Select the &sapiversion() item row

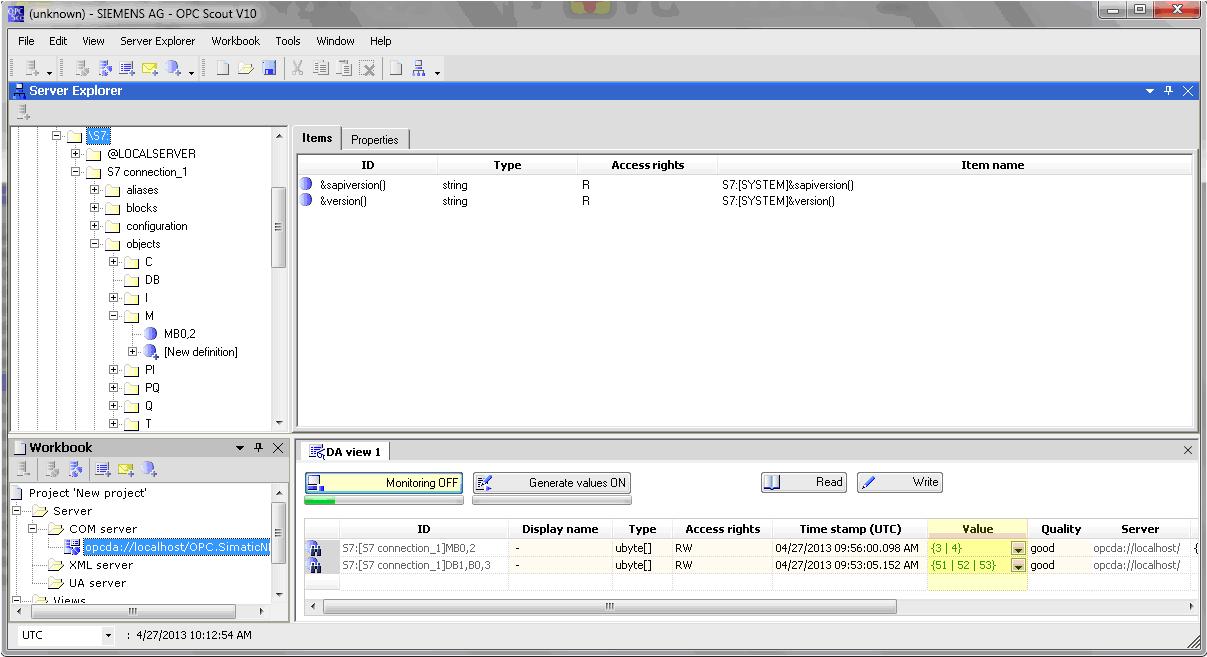745,185
